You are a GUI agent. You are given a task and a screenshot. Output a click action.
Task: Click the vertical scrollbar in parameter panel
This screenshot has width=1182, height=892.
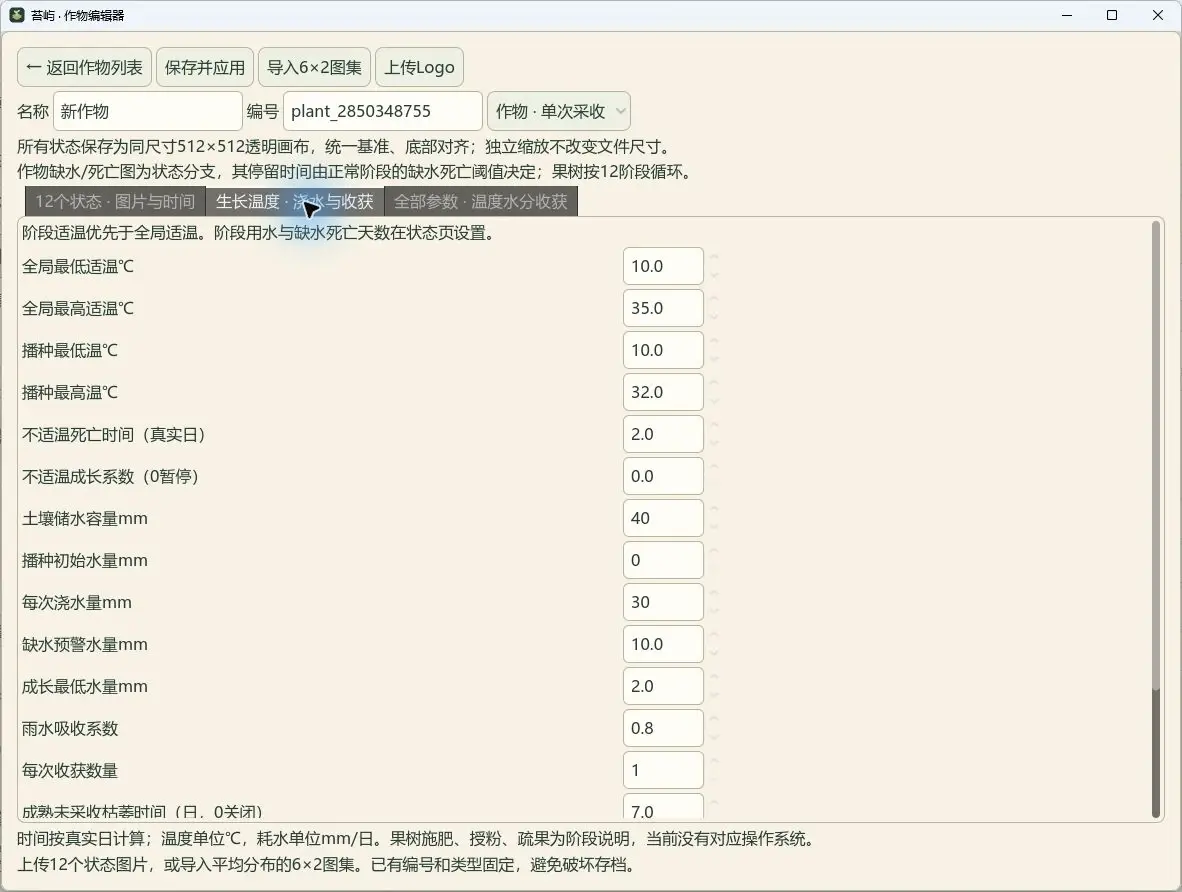[1156, 520]
